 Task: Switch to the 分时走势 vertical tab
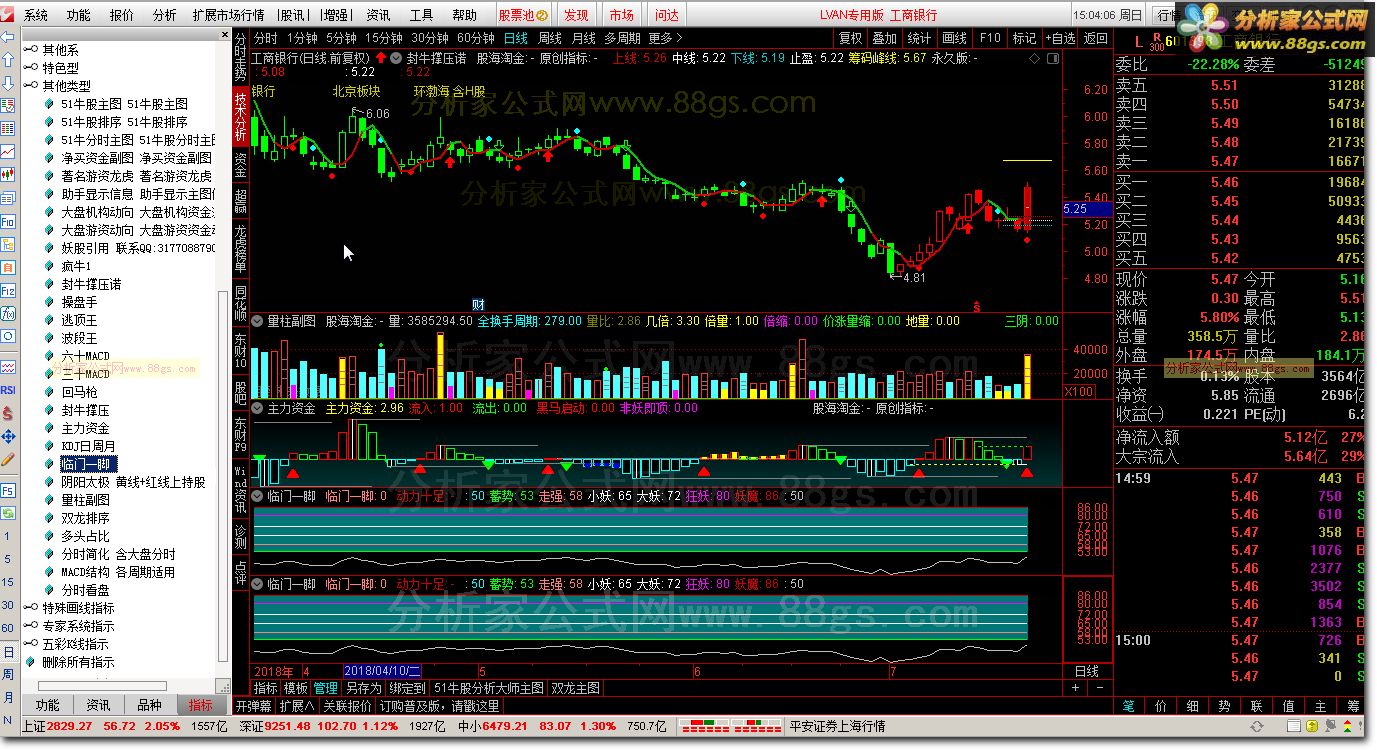coord(240,56)
